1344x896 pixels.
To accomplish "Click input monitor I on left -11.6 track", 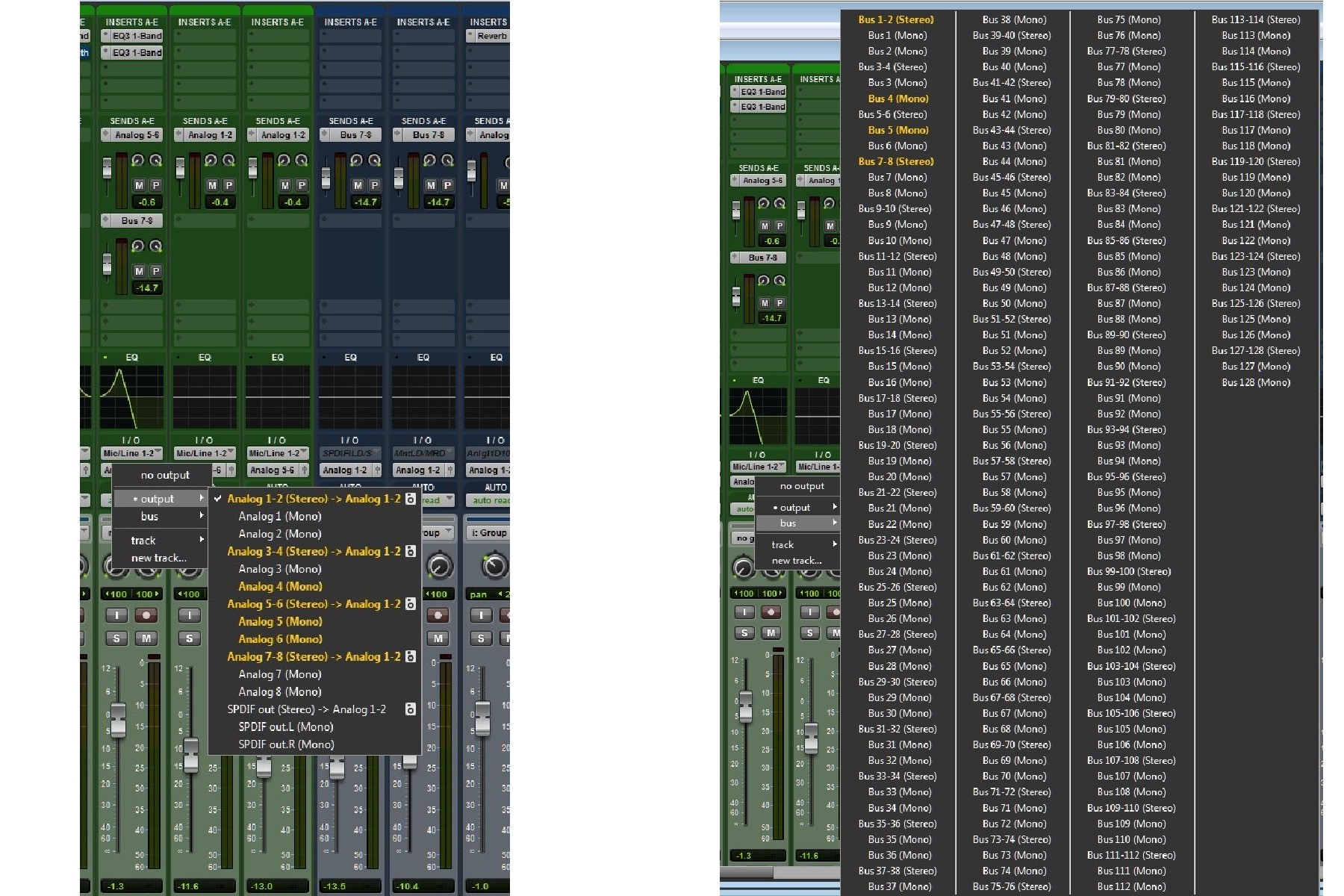I will pos(190,615).
